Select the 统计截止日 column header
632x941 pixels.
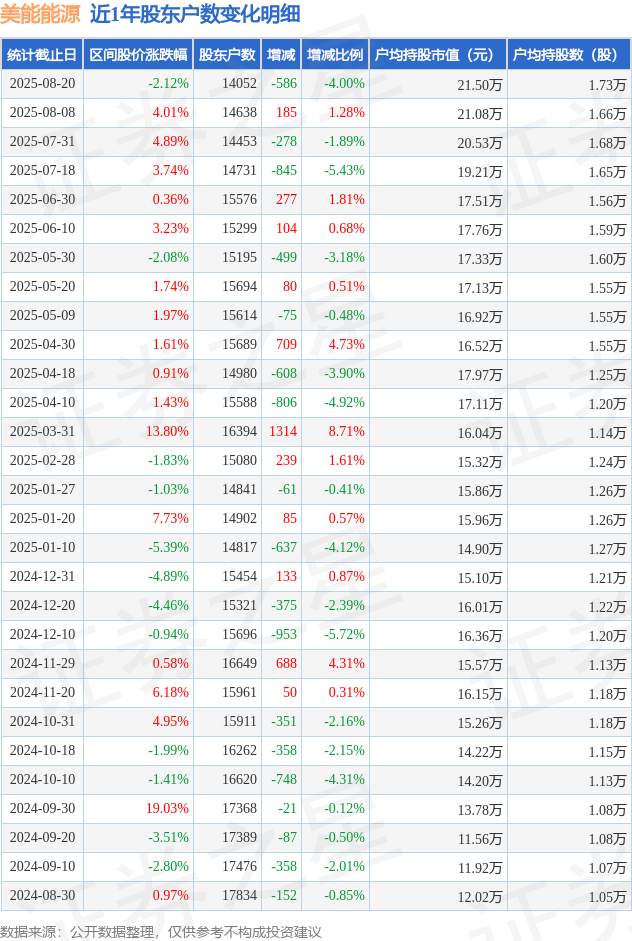[41, 55]
